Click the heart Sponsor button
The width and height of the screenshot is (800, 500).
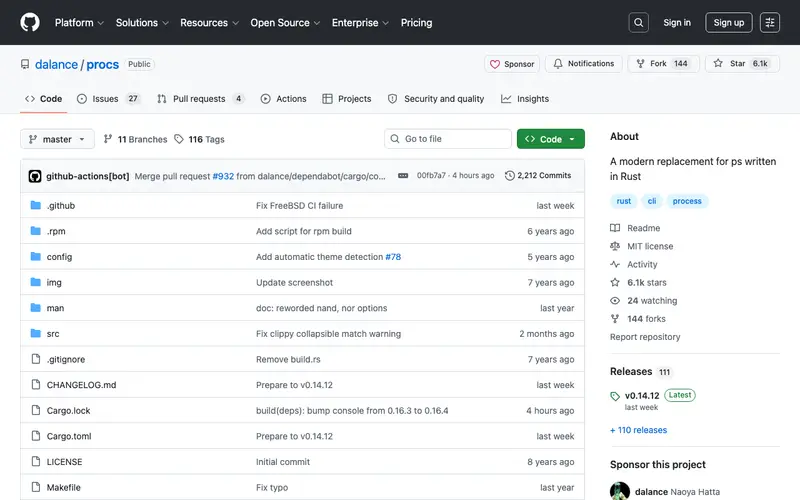point(512,64)
